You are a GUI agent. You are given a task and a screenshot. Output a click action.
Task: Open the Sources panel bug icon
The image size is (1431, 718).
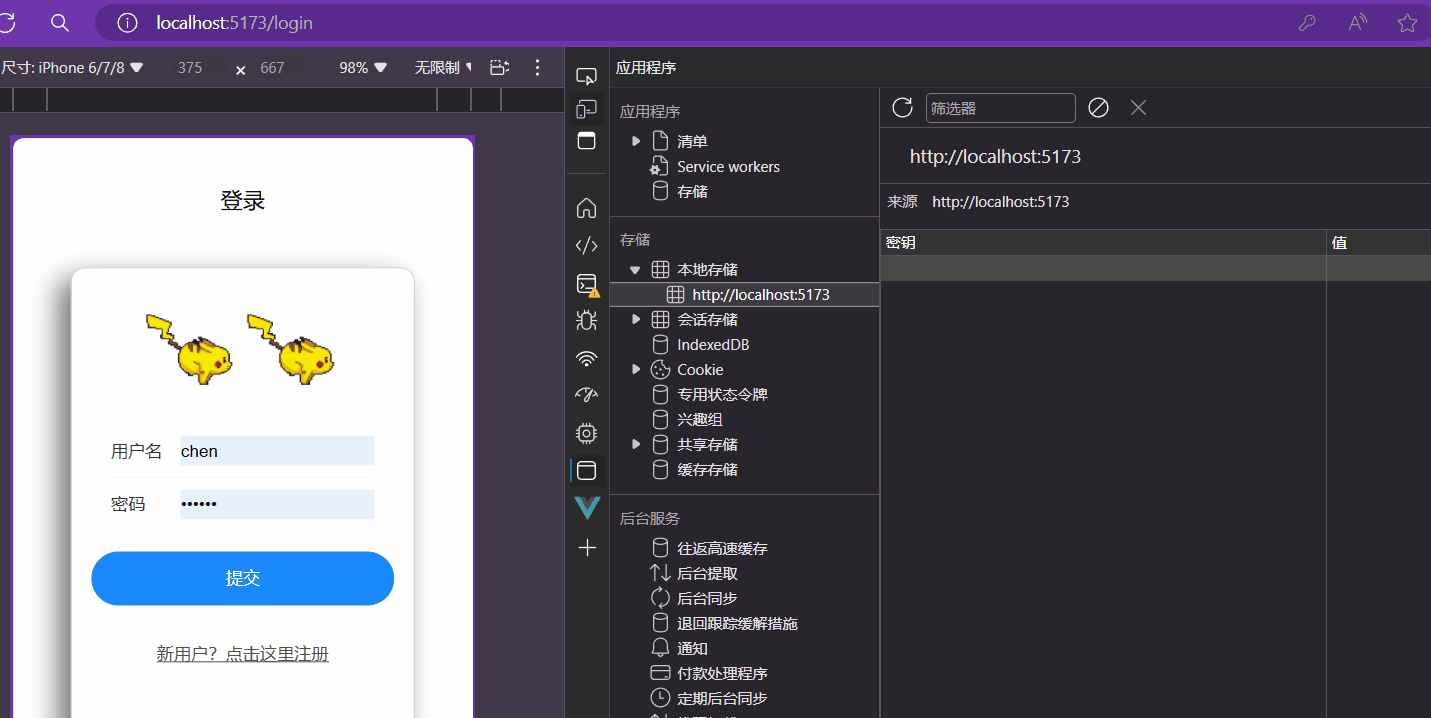pos(587,321)
